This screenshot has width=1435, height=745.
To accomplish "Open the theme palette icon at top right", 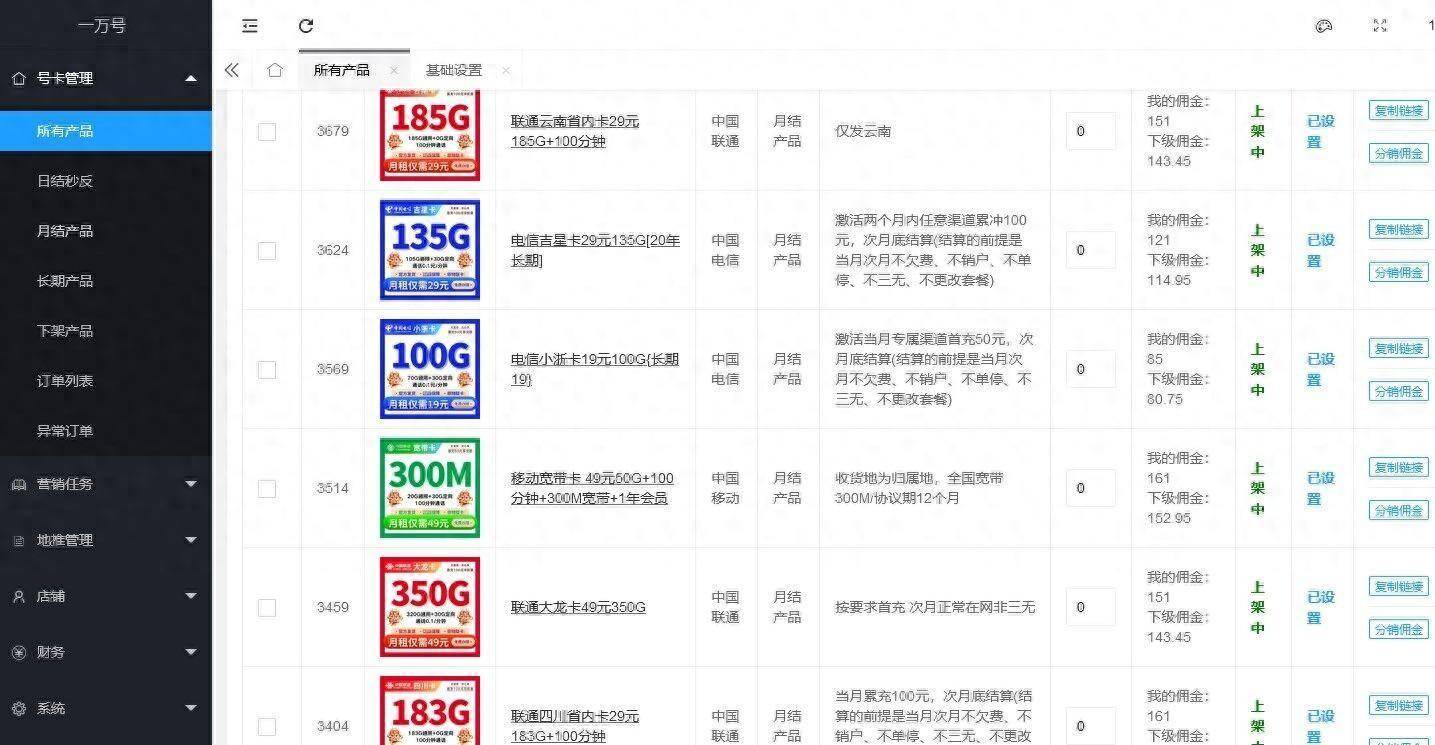I will 1323,26.
